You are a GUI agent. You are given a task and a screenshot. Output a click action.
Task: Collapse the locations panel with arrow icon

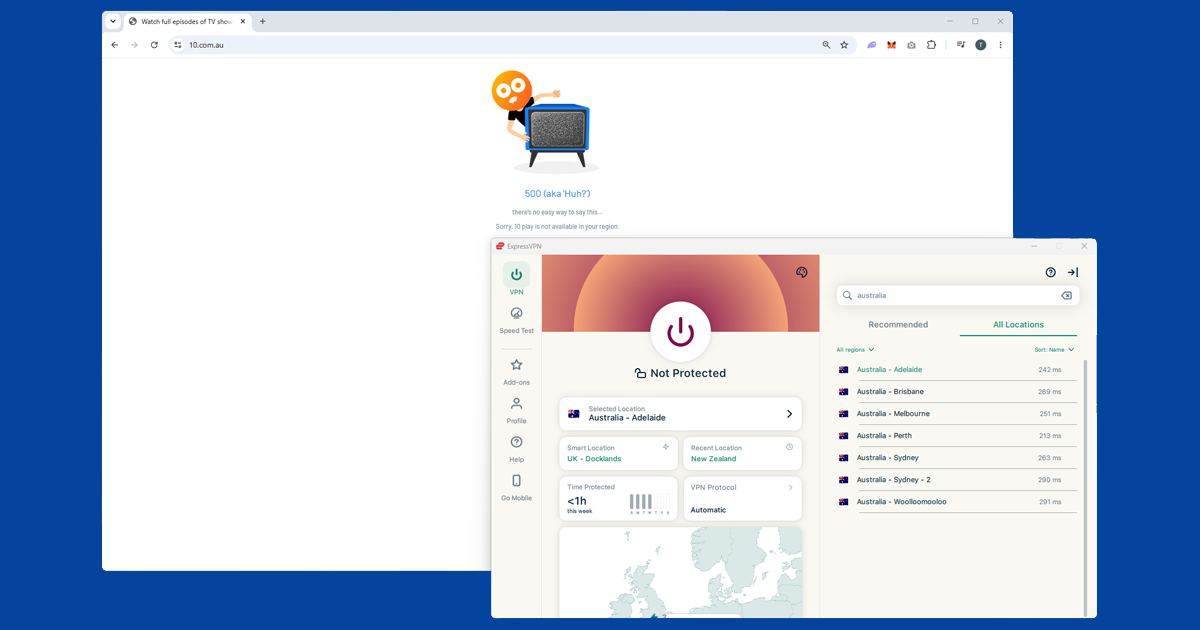tap(1072, 272)
